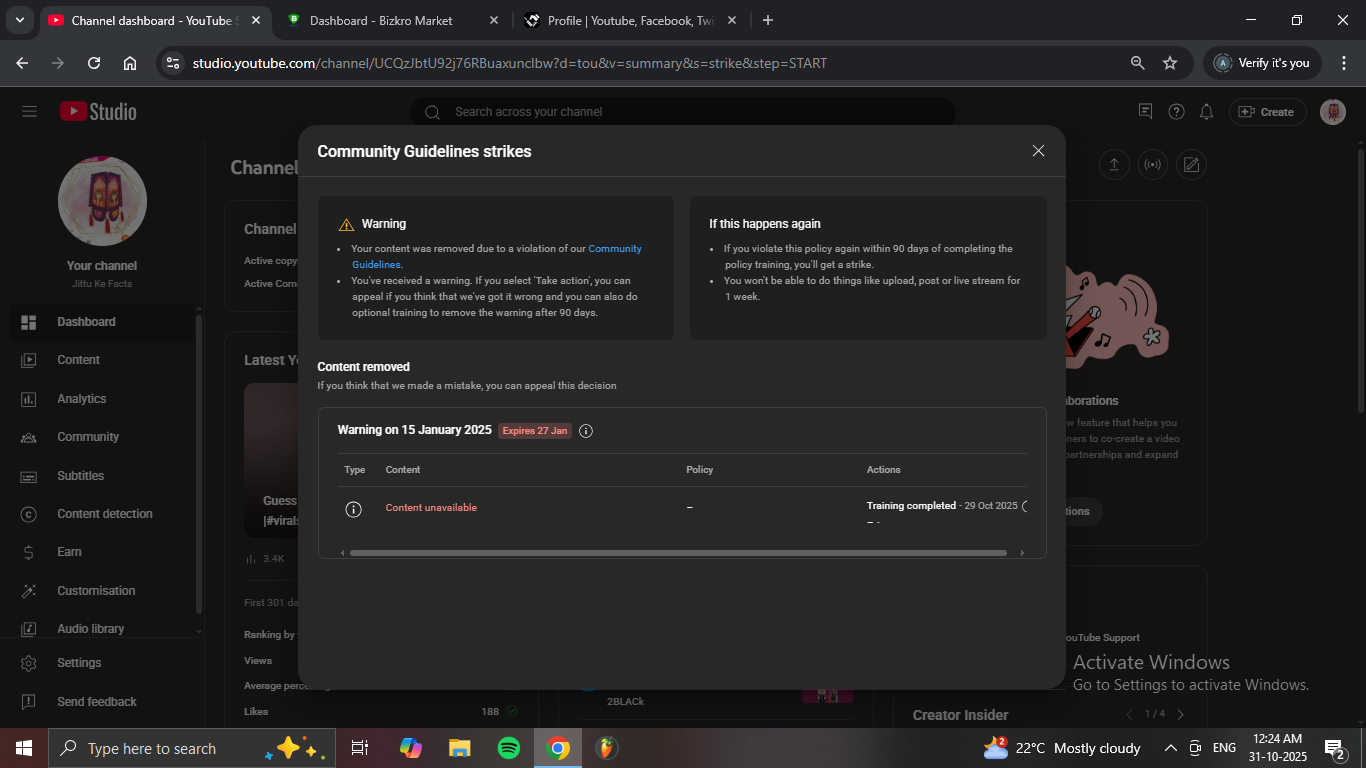The image size is (1366, 768).
Task: Open the Help question mark icon
Action: (1177, 112)
